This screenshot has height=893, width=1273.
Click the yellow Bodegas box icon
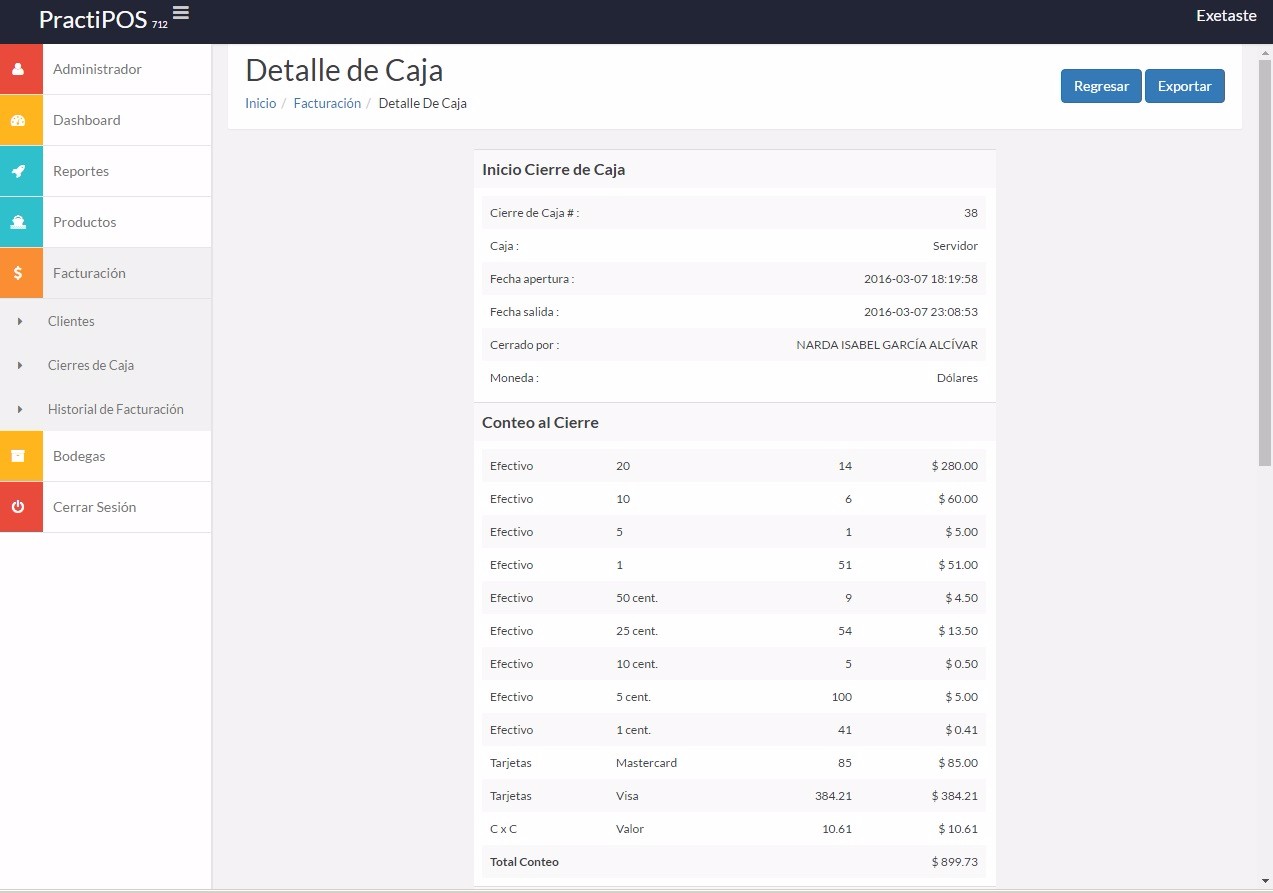[21, 456]
